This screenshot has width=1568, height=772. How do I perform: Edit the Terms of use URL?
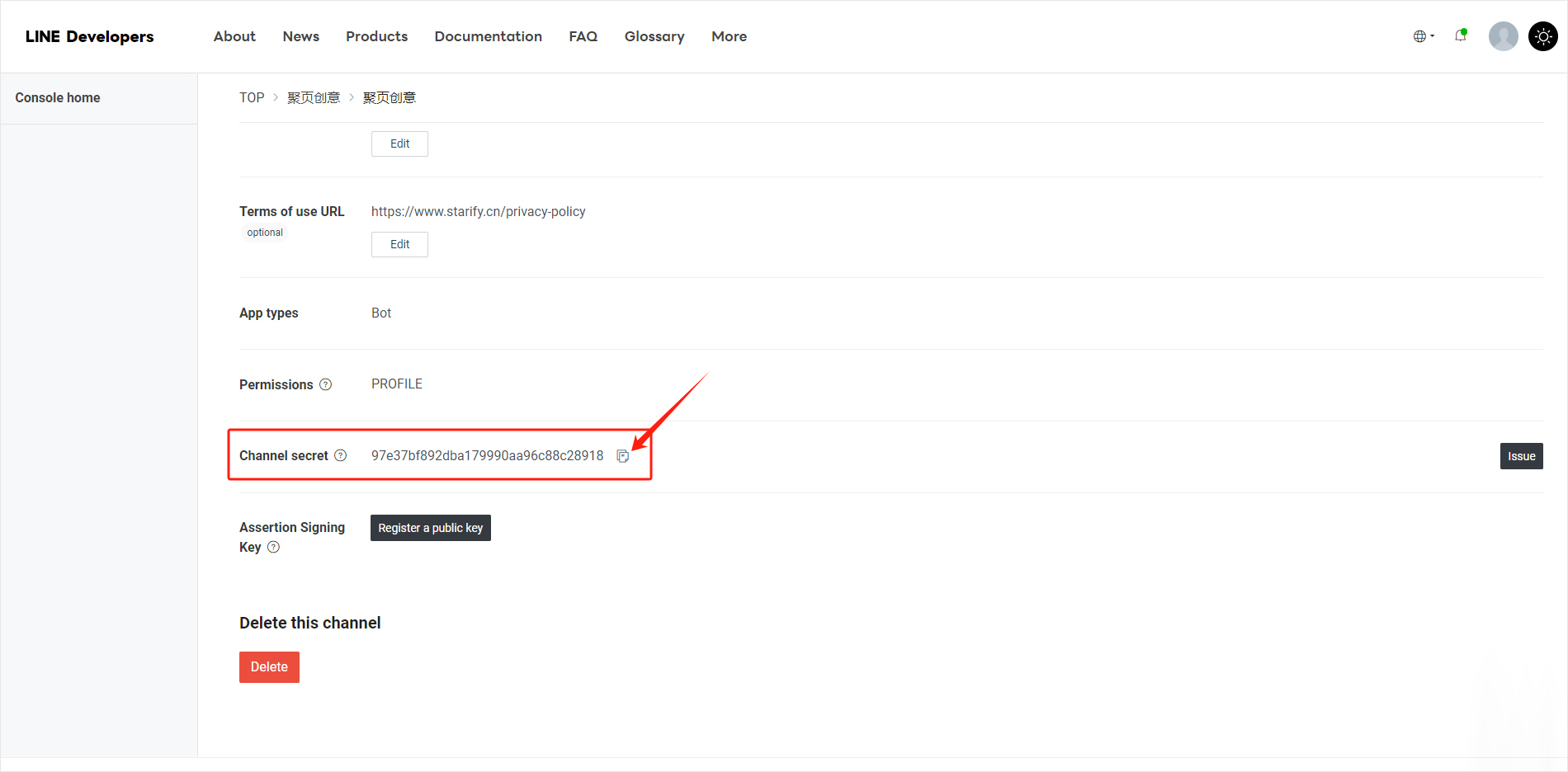[399, 244]
